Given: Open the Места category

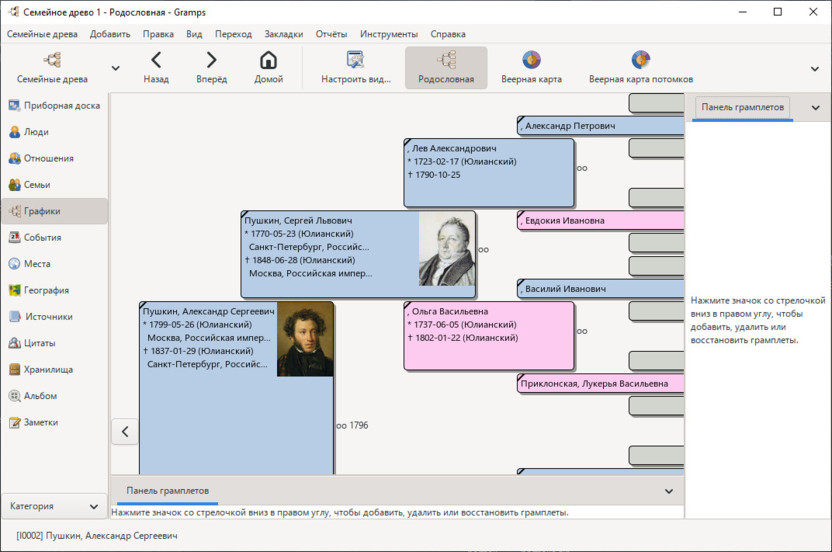Looking at the screenshot, I should [55, 264].
